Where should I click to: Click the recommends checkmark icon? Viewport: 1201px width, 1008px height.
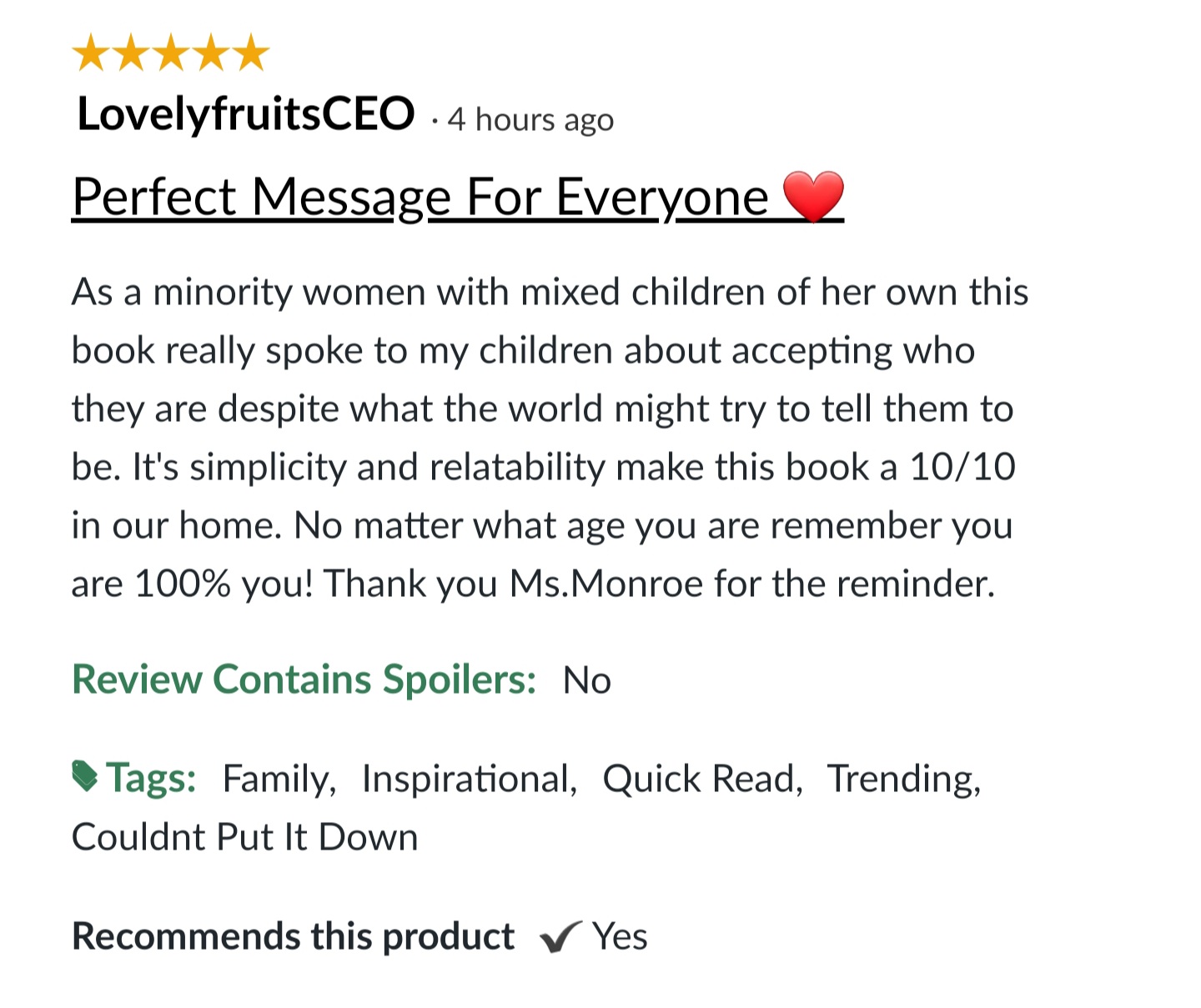coord(560,937)
